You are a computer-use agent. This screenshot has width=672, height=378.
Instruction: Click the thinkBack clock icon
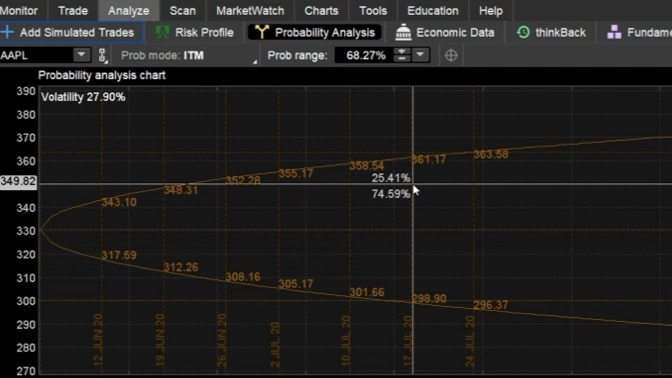coord(523,33)
